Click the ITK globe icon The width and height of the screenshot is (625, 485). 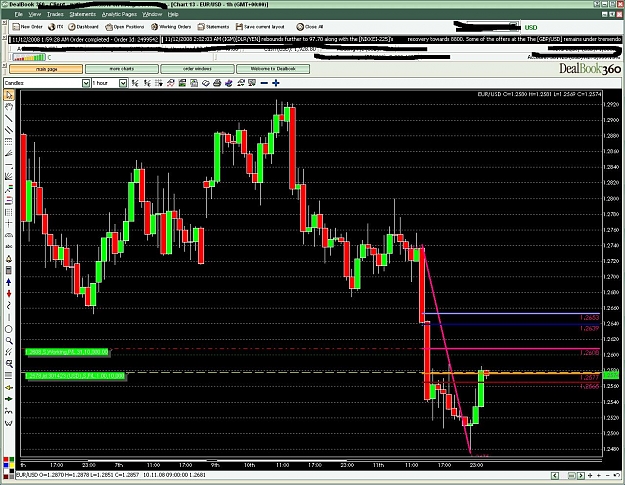55,27
